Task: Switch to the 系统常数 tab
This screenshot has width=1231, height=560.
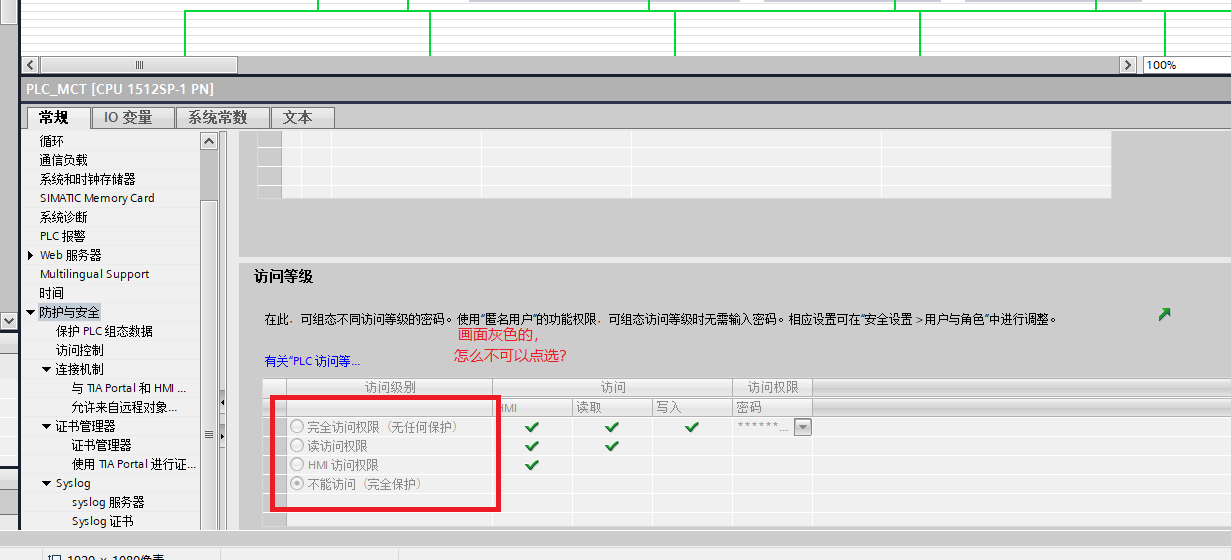Action: (217, 118)
